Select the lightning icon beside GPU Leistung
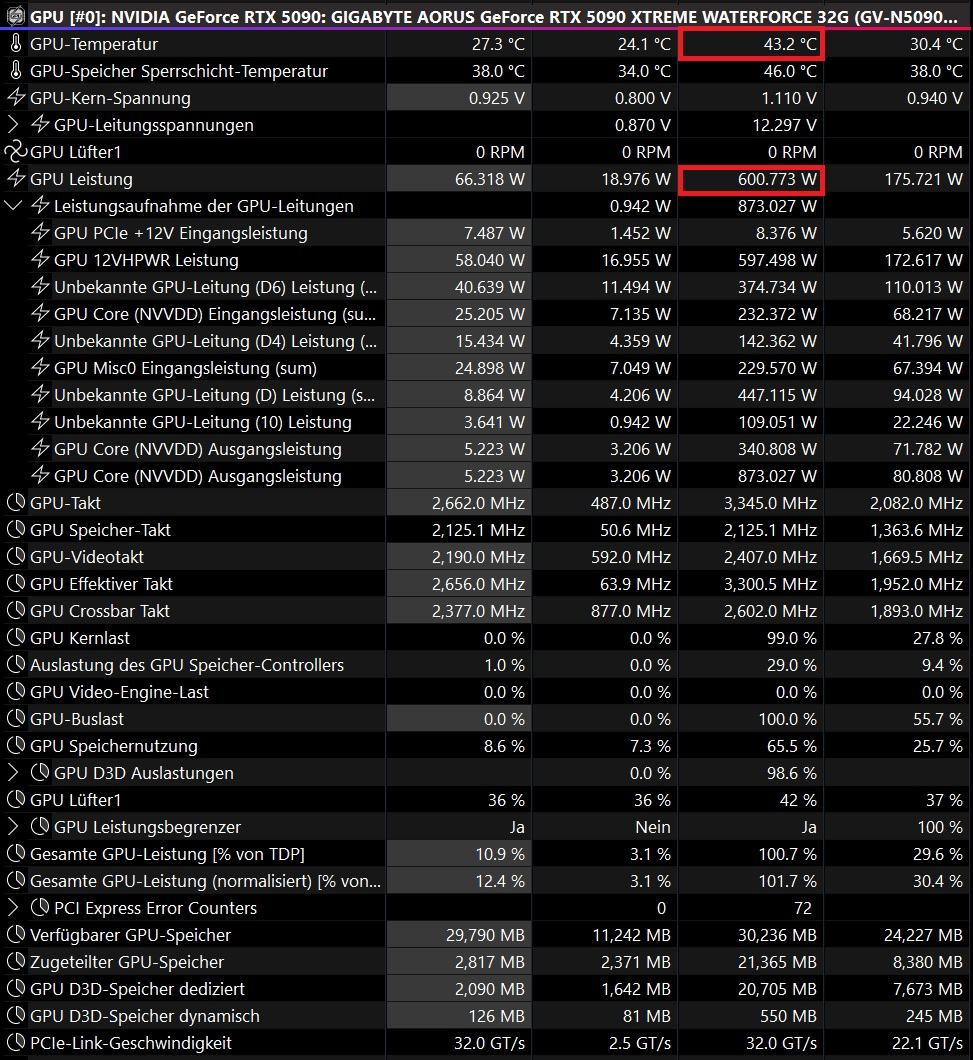Viewport: 973px width, 1060px height. (16, 178)
